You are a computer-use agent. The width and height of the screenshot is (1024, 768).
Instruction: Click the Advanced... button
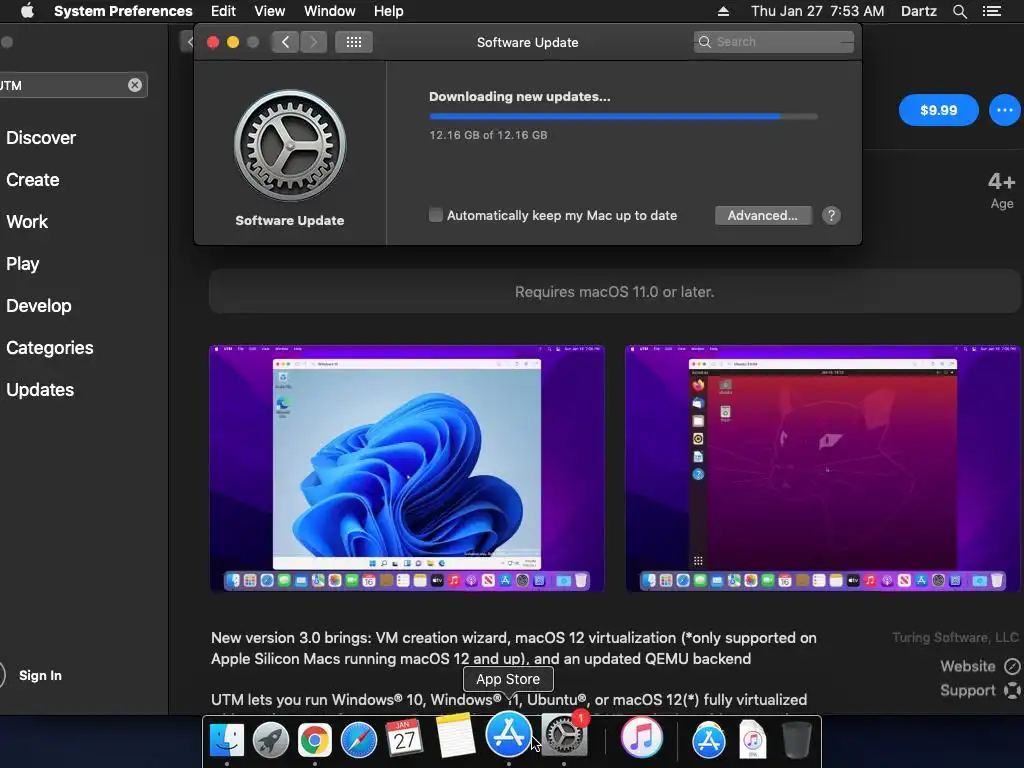[763, 216]
